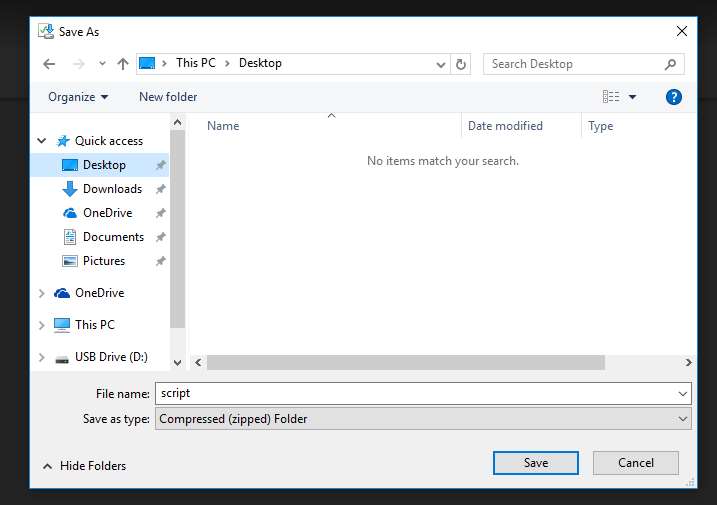717x505 pixels.
Task: Open the Help question mark icon
Action: (x=674, y=97)
